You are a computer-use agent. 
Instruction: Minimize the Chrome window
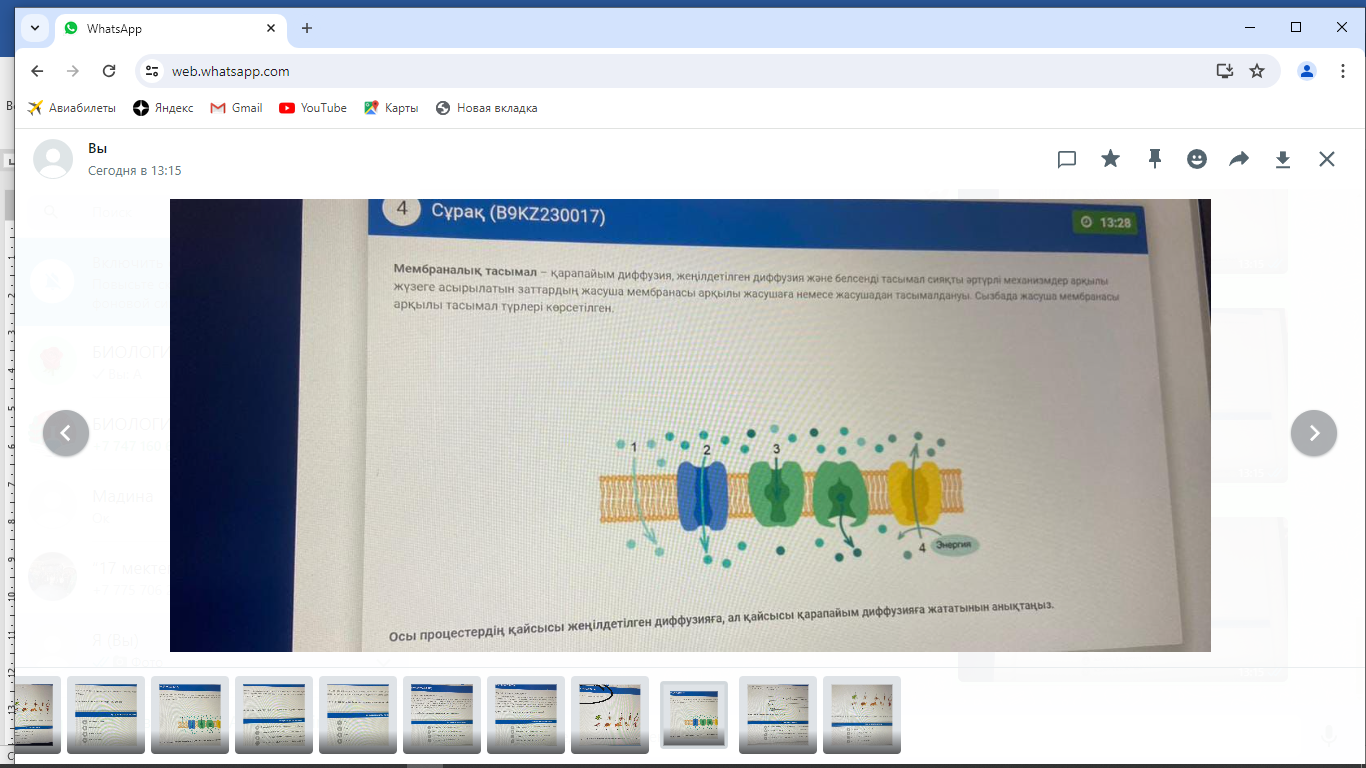tap(1250, 27)
